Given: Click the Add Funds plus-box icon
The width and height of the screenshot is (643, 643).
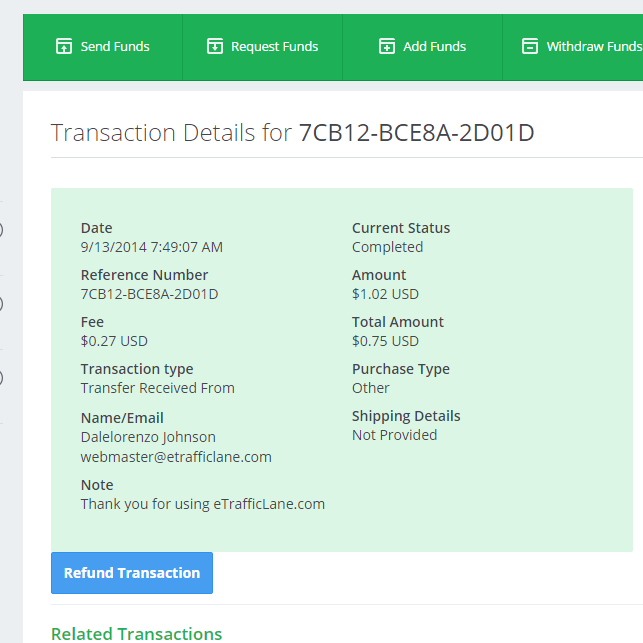Looking at the screenshot, I should click(x=387, y=46).
